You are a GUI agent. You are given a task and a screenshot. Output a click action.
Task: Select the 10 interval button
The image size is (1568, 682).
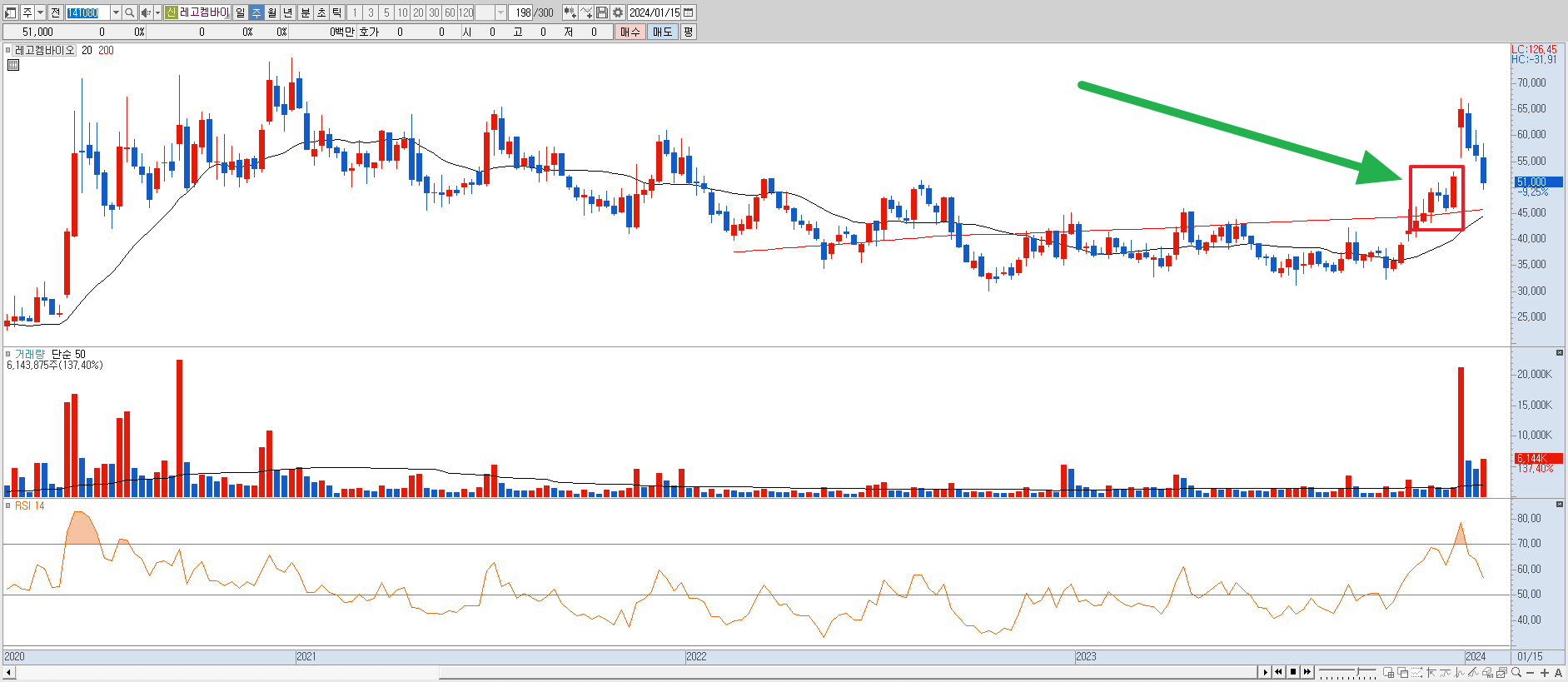tap(402, 12)
